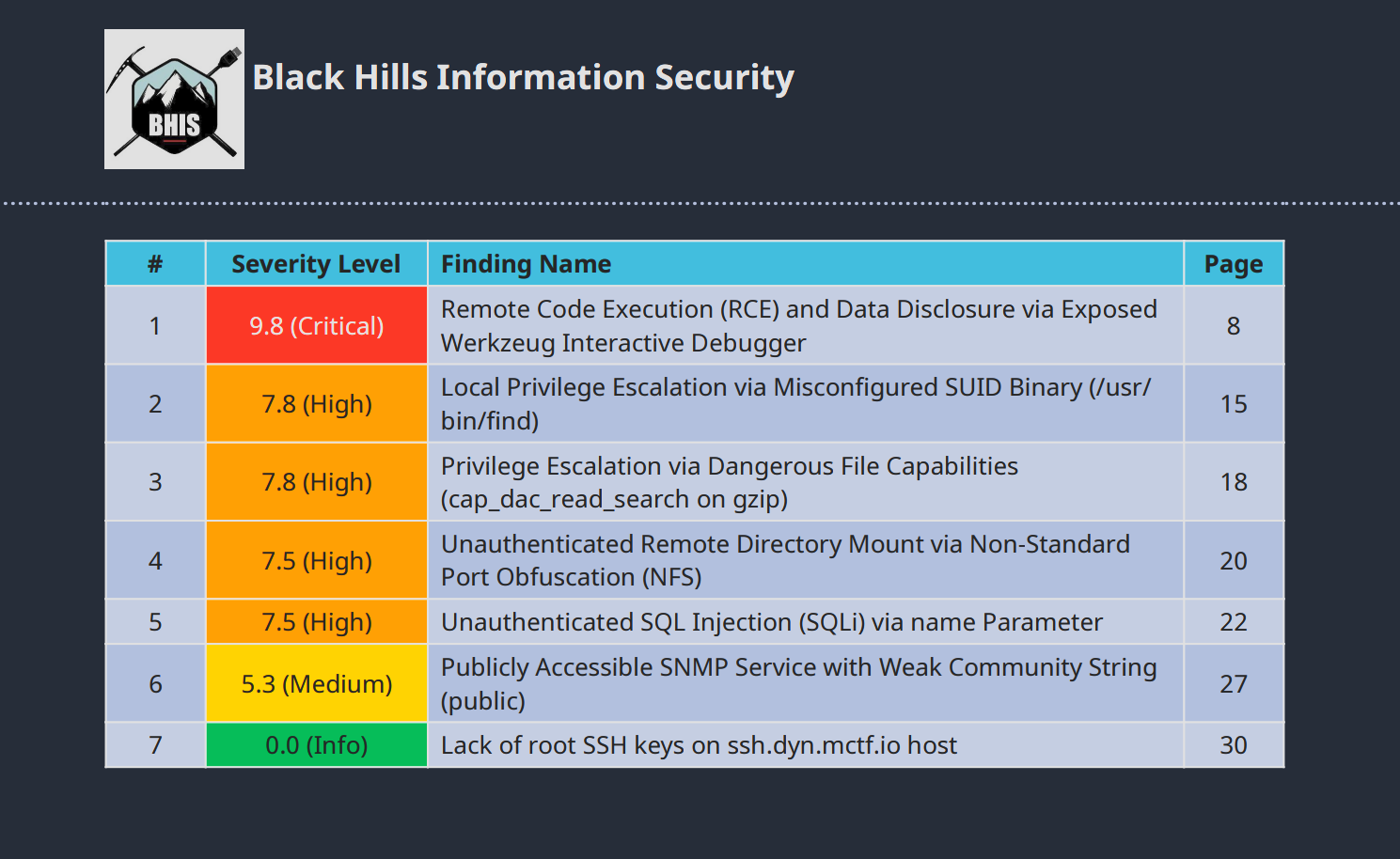Click the Unauthenticated Remote Directory Mount finding
The height and width of the screenshot is (859, 1400).
806,560
